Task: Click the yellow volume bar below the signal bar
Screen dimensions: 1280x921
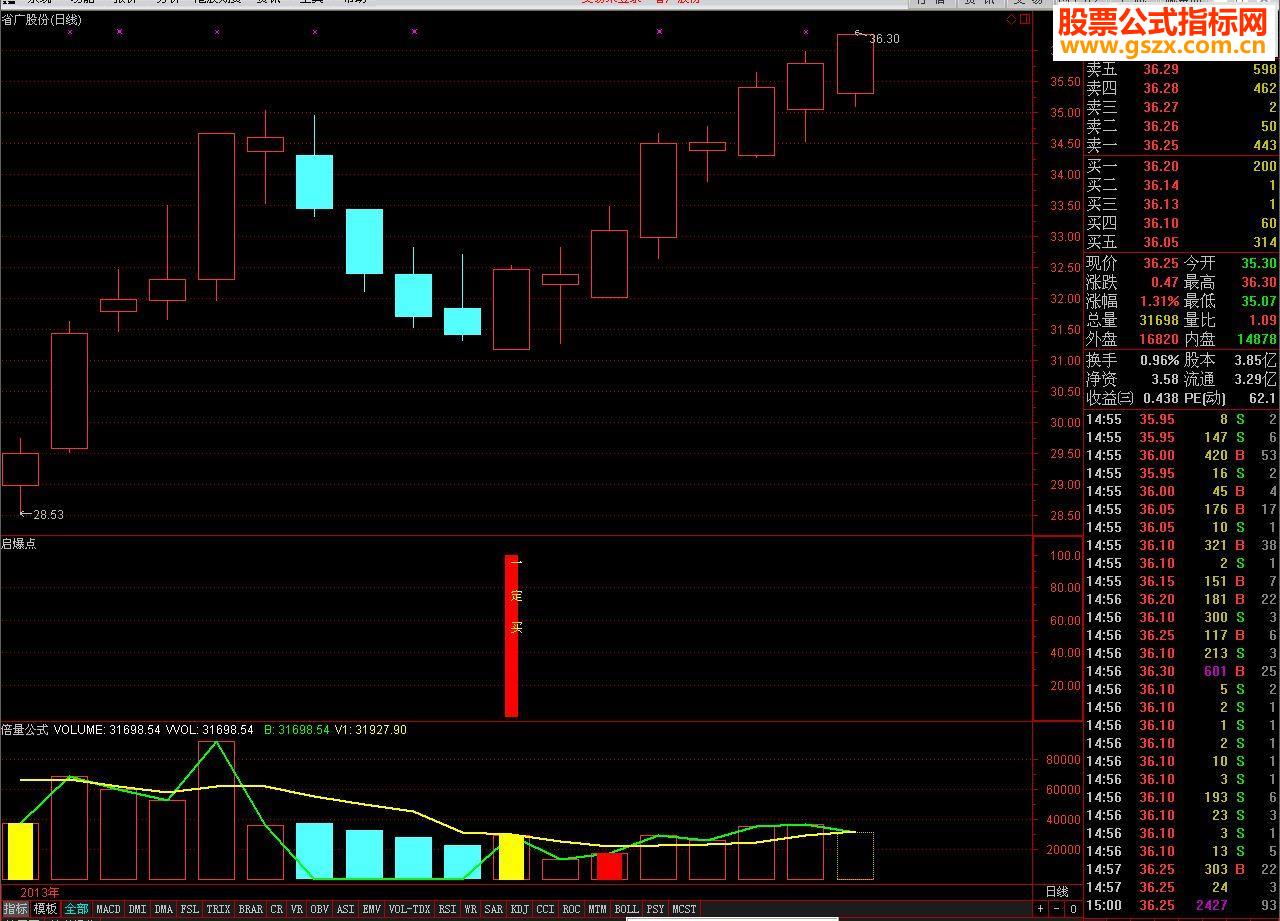Action: 511,857
